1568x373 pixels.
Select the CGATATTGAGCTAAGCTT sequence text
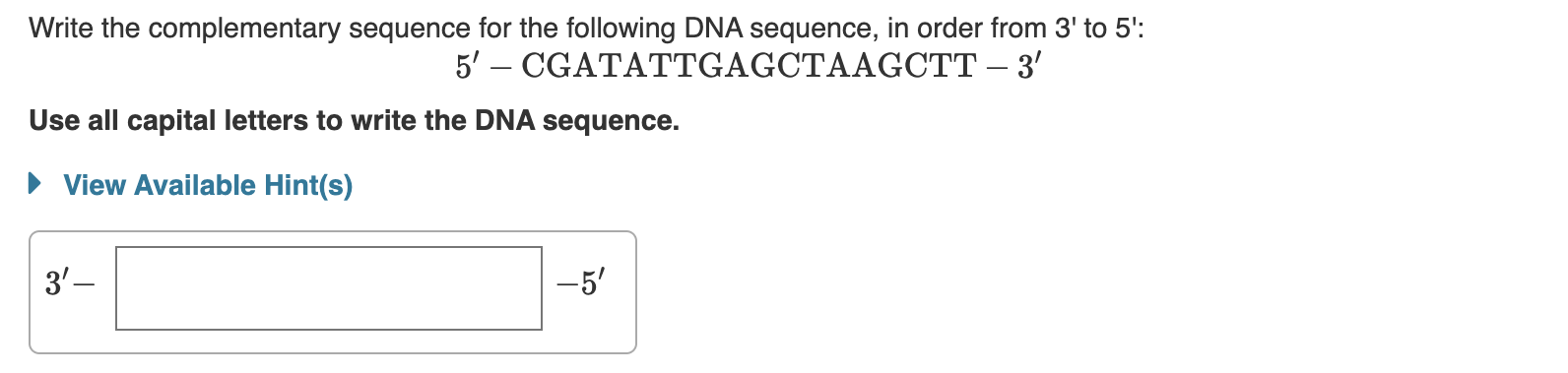tap(749, 67)
